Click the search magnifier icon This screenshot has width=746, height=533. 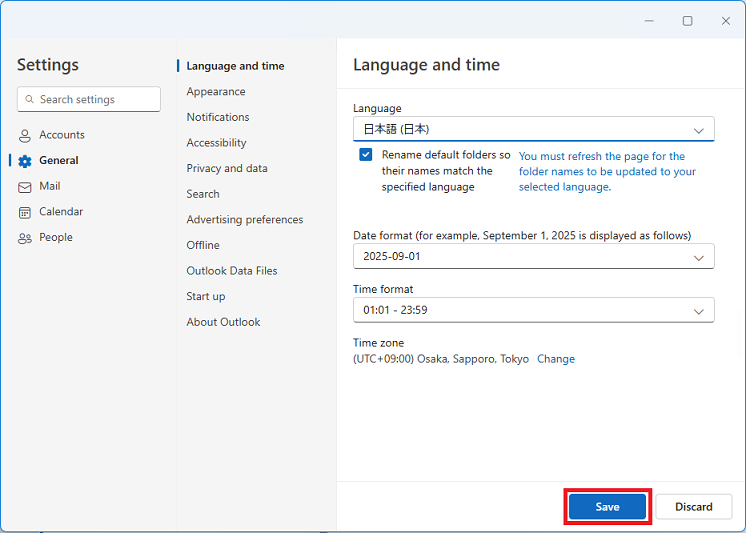pyautogui.click(x=29, y=100)
